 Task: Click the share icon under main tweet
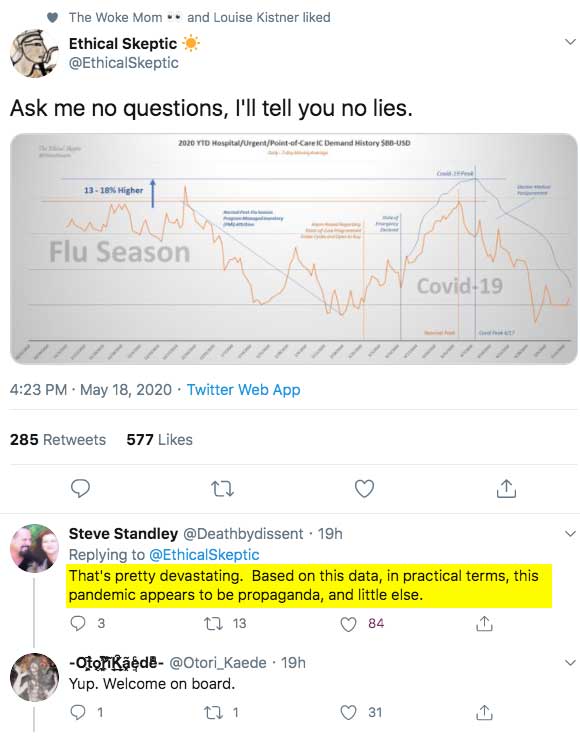506,488
